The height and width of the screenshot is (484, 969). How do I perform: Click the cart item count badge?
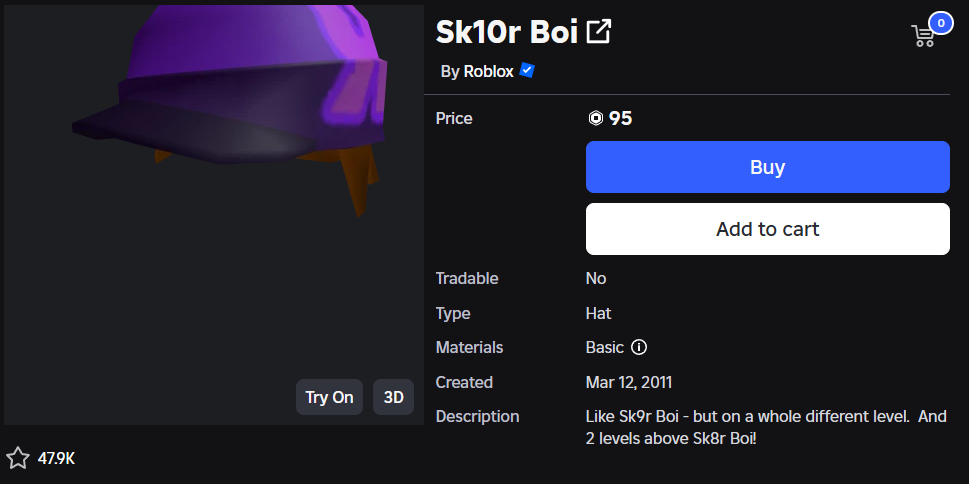tap(940, 23)
